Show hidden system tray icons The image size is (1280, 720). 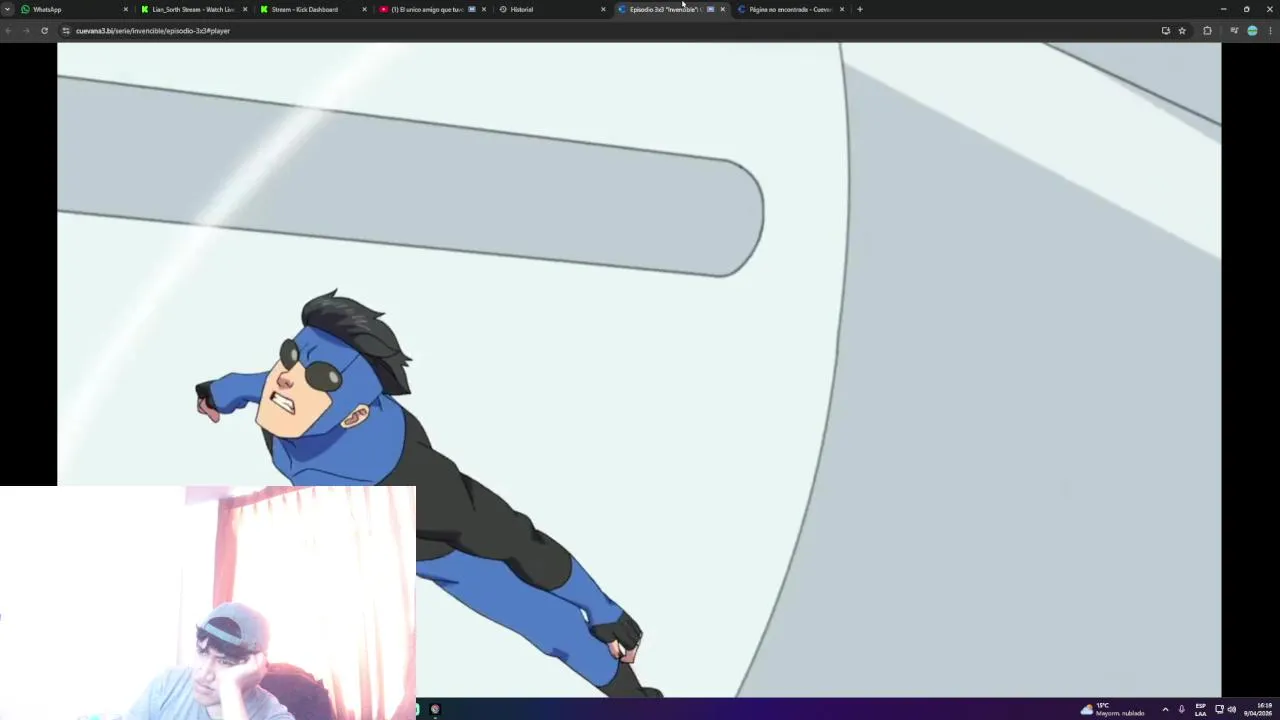[x=1165, y=709]
